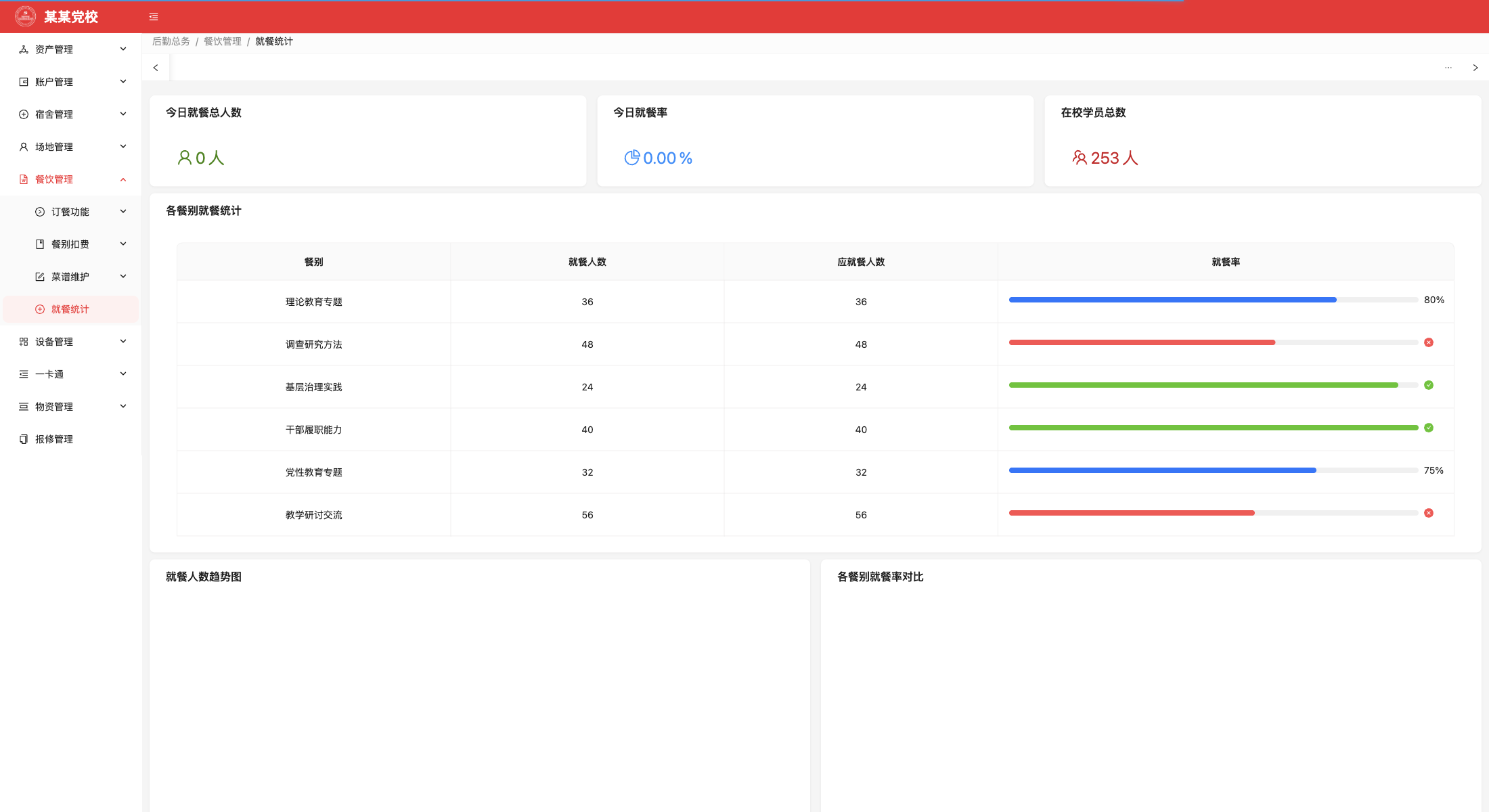Collapse the 餐饮管理 menu chevron
This screenshot has width=1489, height=812.
coord(123,179)
